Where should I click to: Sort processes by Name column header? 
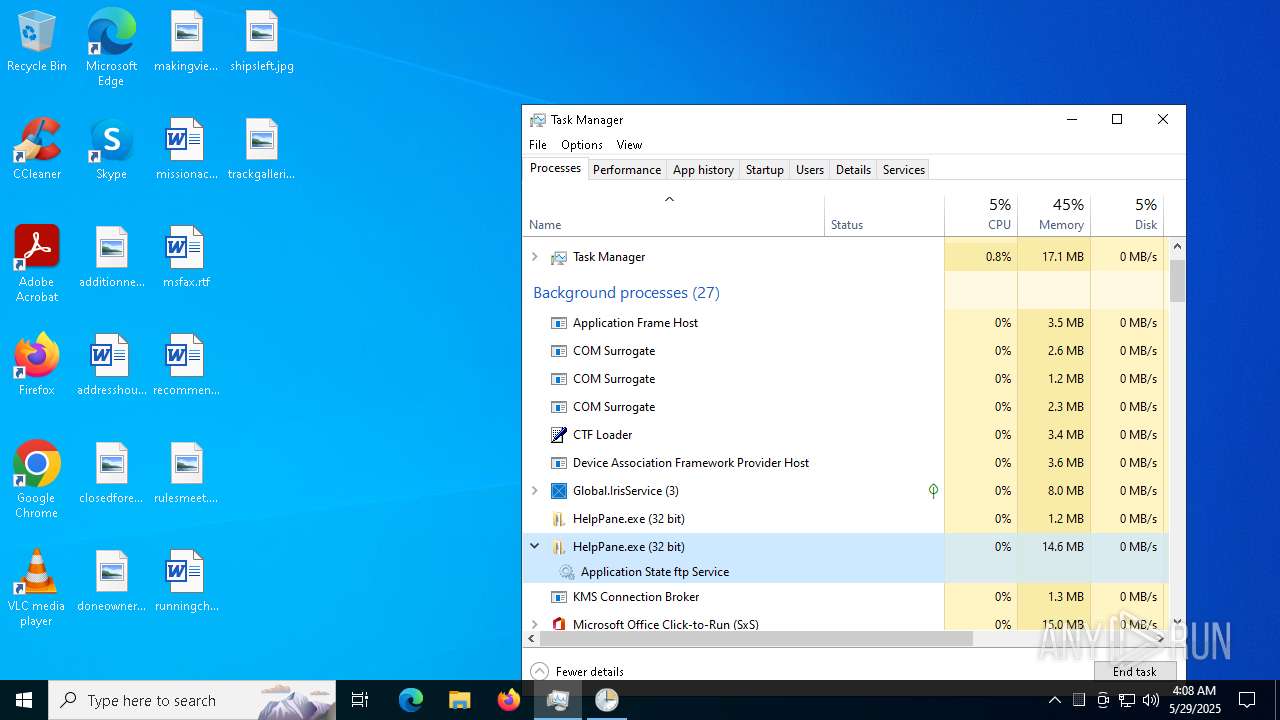point(673,213)
